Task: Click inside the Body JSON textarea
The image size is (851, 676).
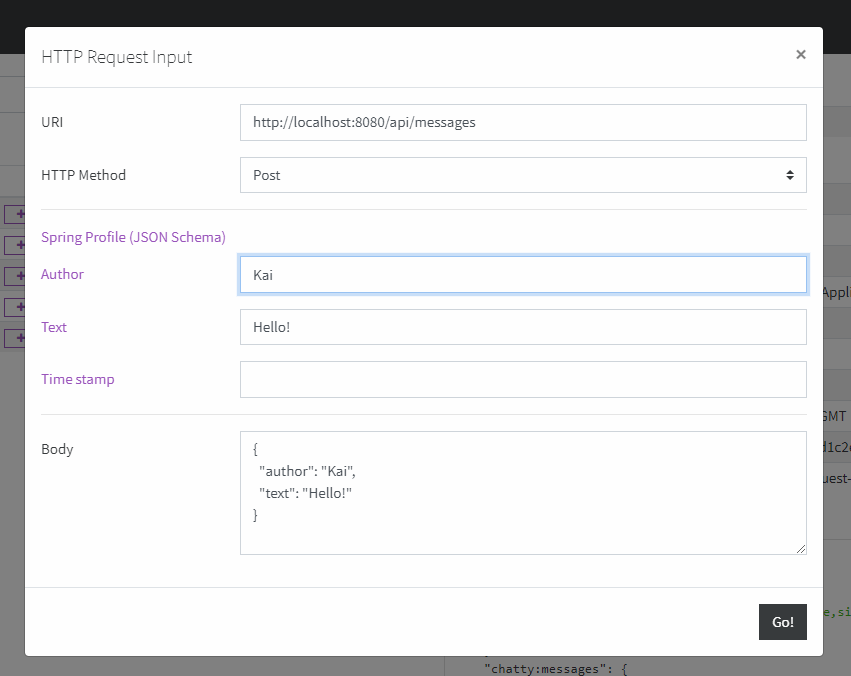Action: point(522,492)
